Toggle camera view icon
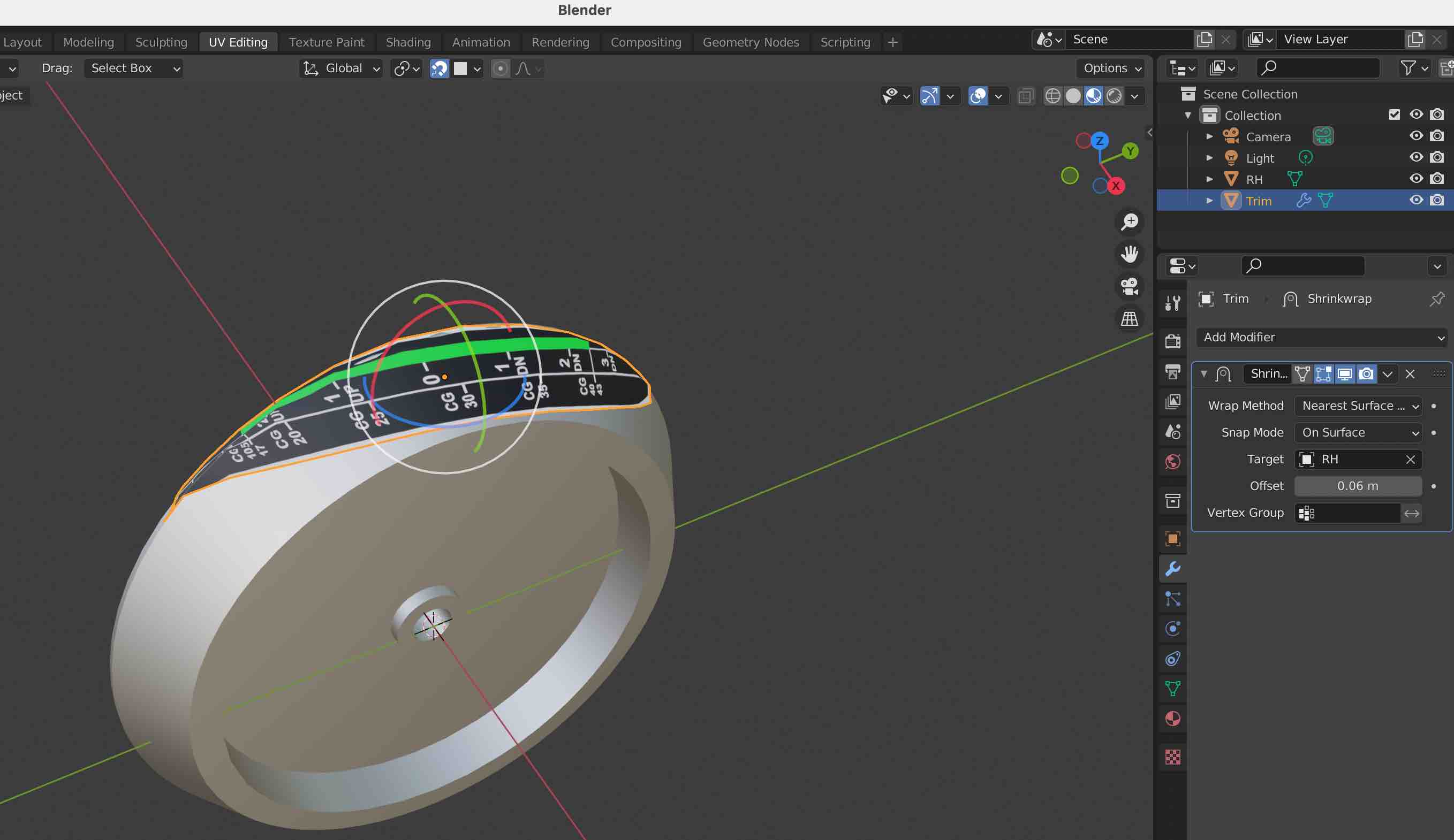 1129,286
